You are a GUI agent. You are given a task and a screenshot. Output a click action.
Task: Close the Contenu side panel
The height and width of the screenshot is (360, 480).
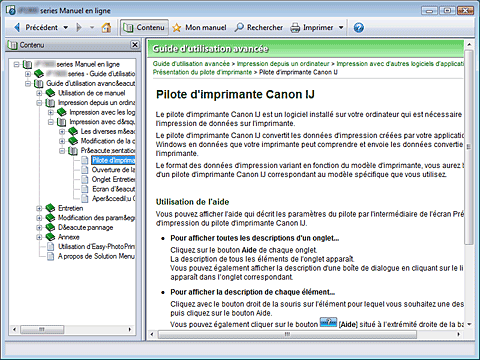coord(135,45)
